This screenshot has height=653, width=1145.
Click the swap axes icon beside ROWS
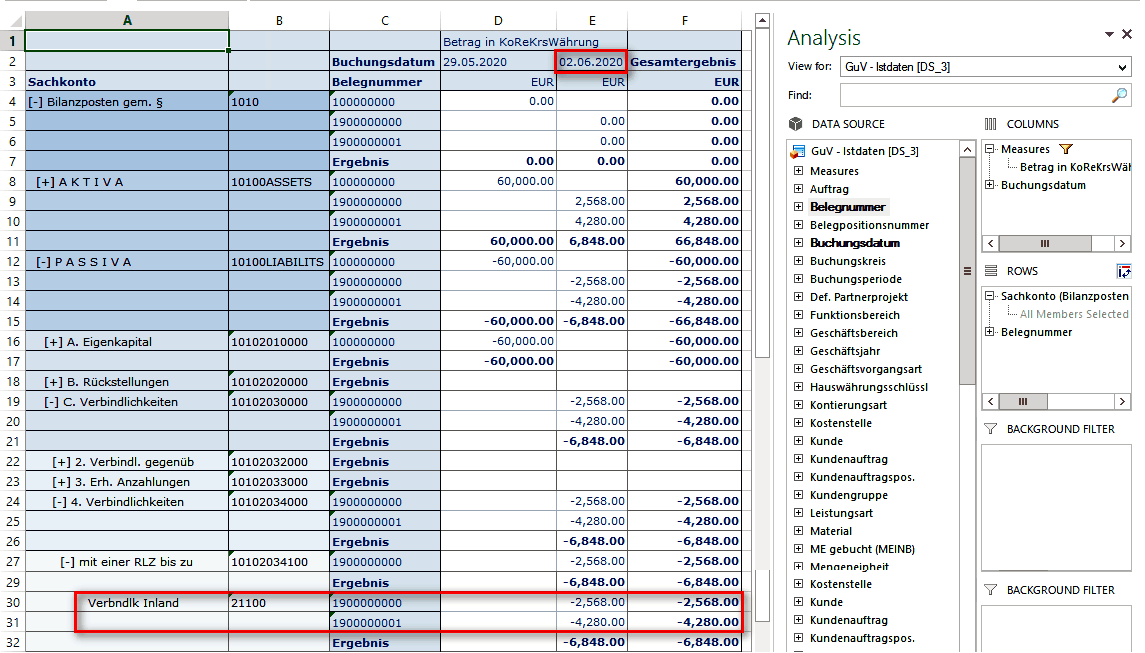click(1124, 271)
